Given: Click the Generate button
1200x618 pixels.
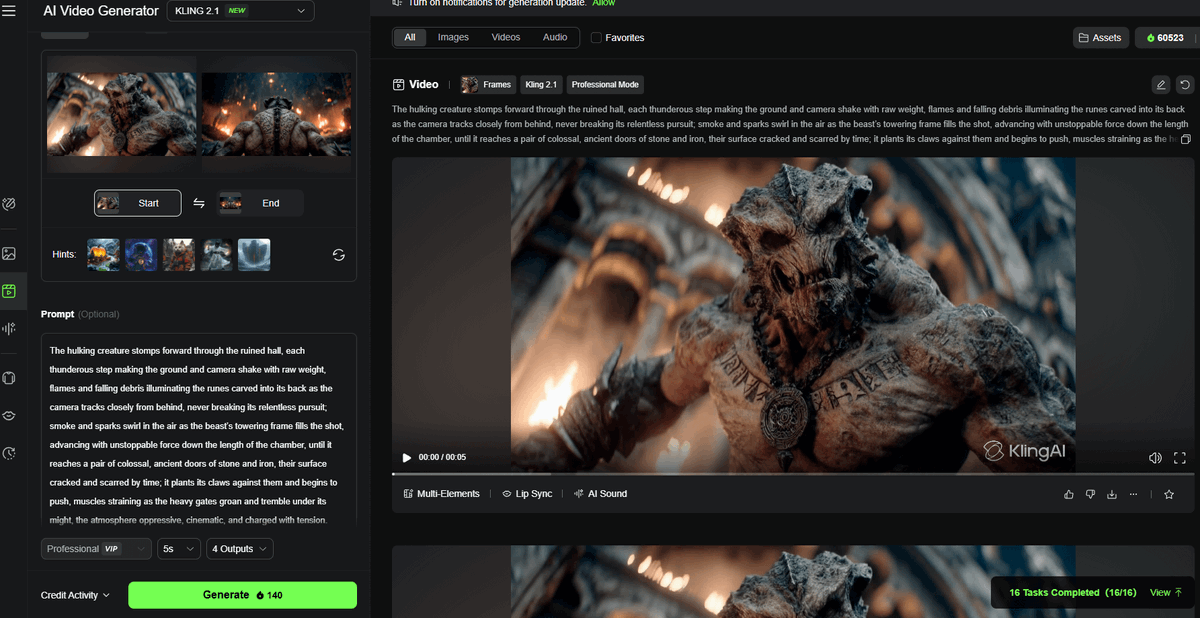Looking at the screenshot, I should [x=242, y=595].
